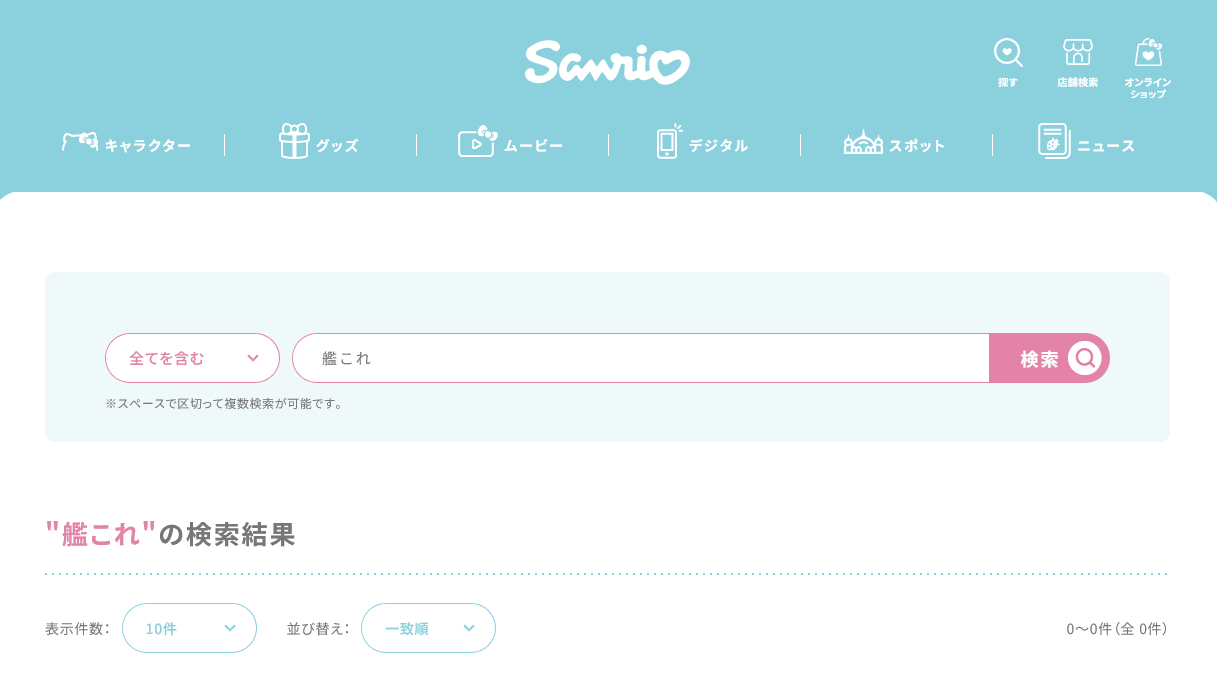Open the オンラインショップ text link

[x=1148, y=88]
